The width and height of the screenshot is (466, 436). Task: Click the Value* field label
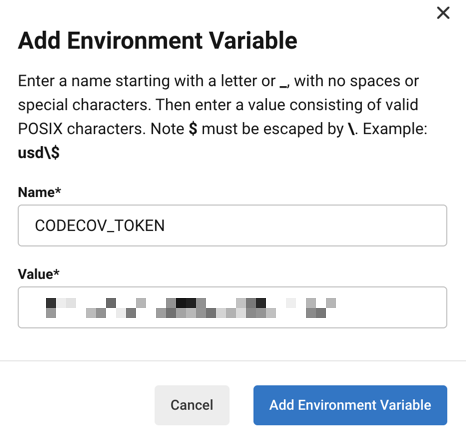pos(39,274)
